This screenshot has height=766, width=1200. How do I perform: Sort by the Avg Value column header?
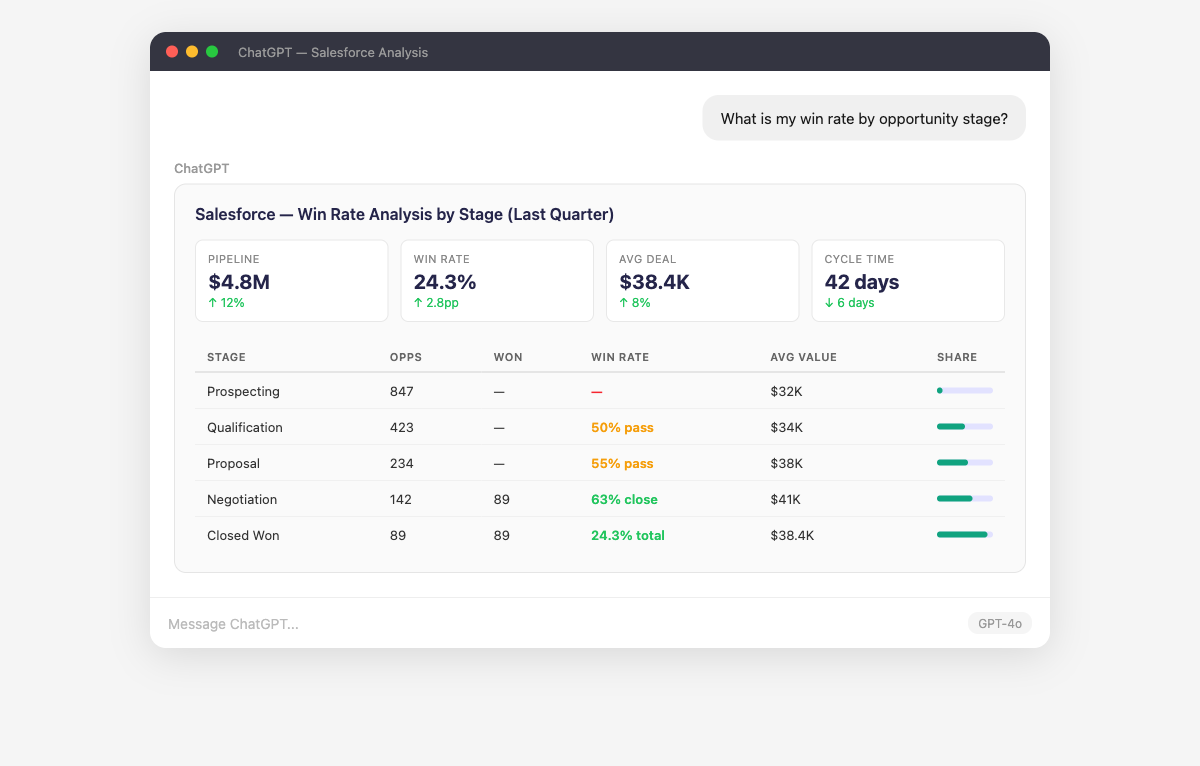click(x=803, y=357)
